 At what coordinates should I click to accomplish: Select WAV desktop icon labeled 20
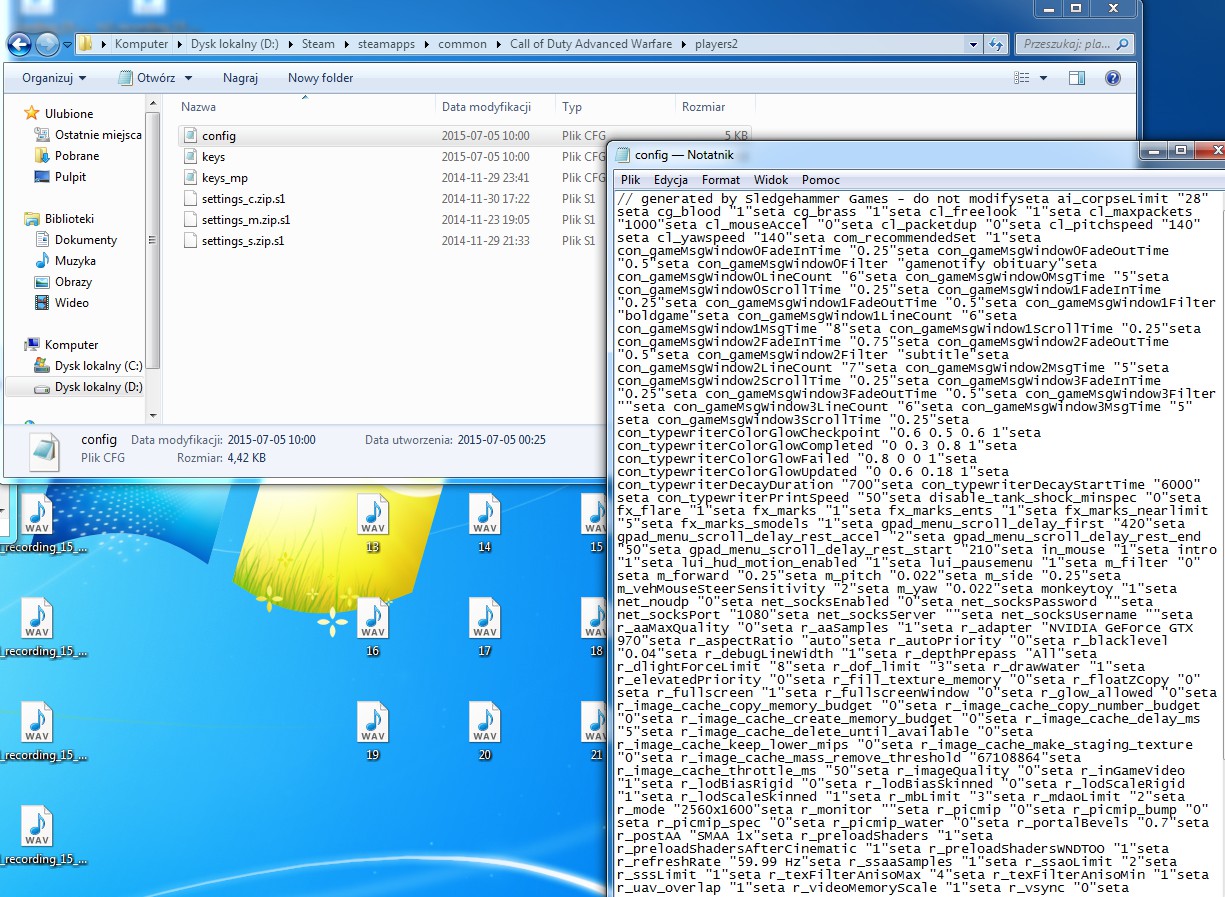tap(485, 724)
